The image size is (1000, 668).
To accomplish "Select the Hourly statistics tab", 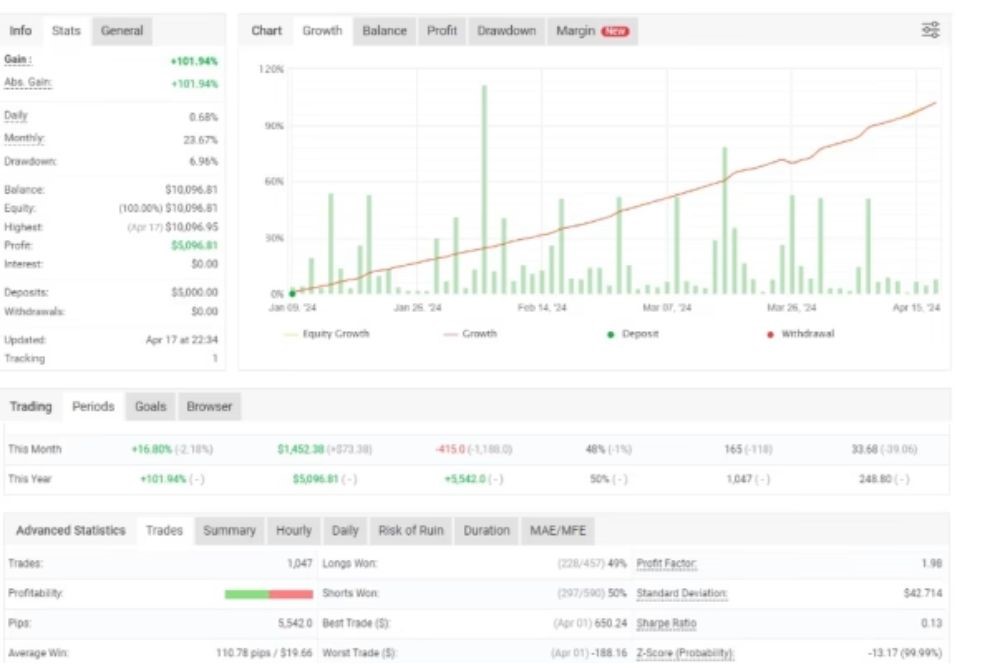I will pyautogui.click(x=294, y=531).
